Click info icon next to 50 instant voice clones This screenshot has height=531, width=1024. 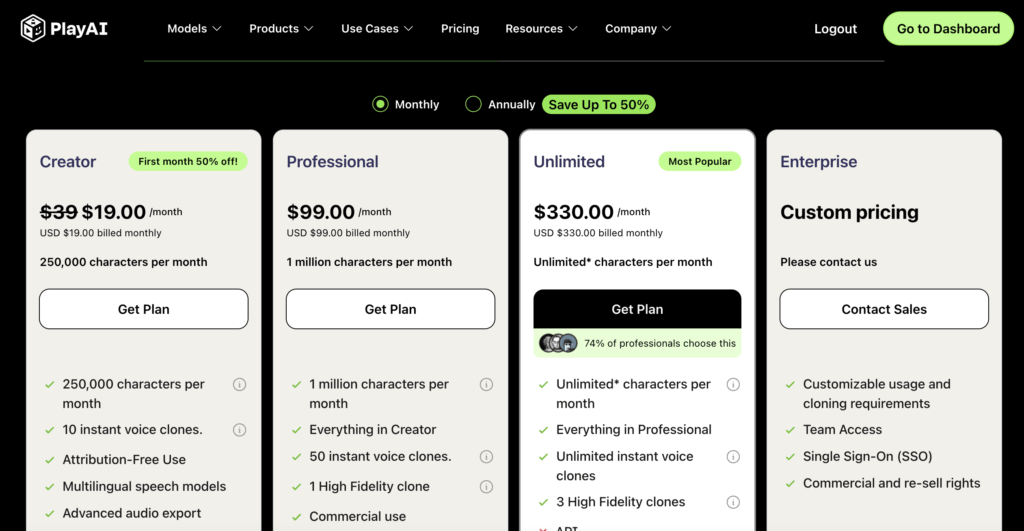pos(486,457)
